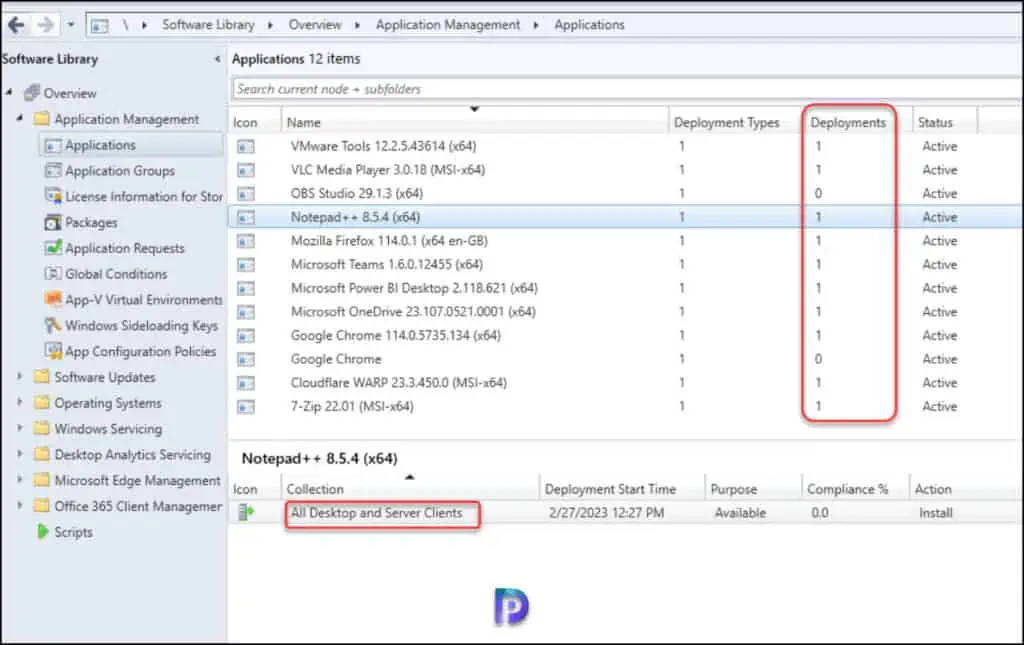Click the OBS Studio application icon
Image resolution: width=1024 pixels, height=645 pixels.
pos(246,194)
